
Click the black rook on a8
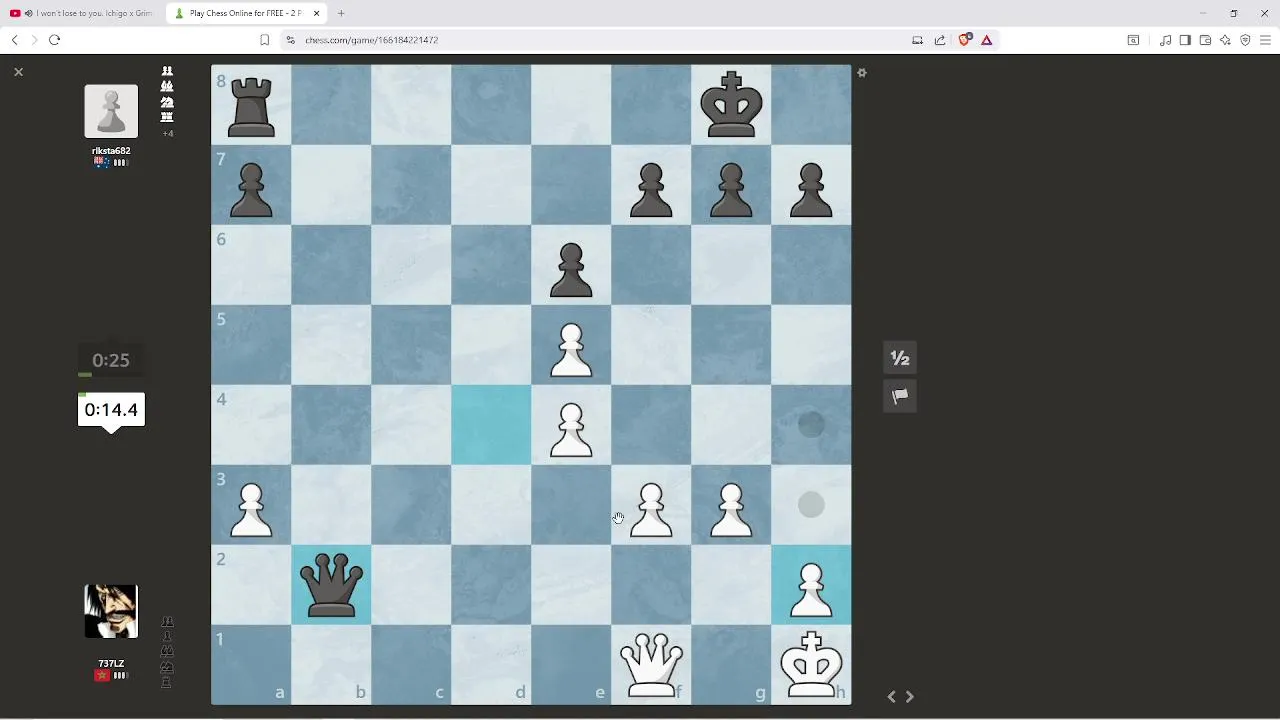tap(251, 105)
